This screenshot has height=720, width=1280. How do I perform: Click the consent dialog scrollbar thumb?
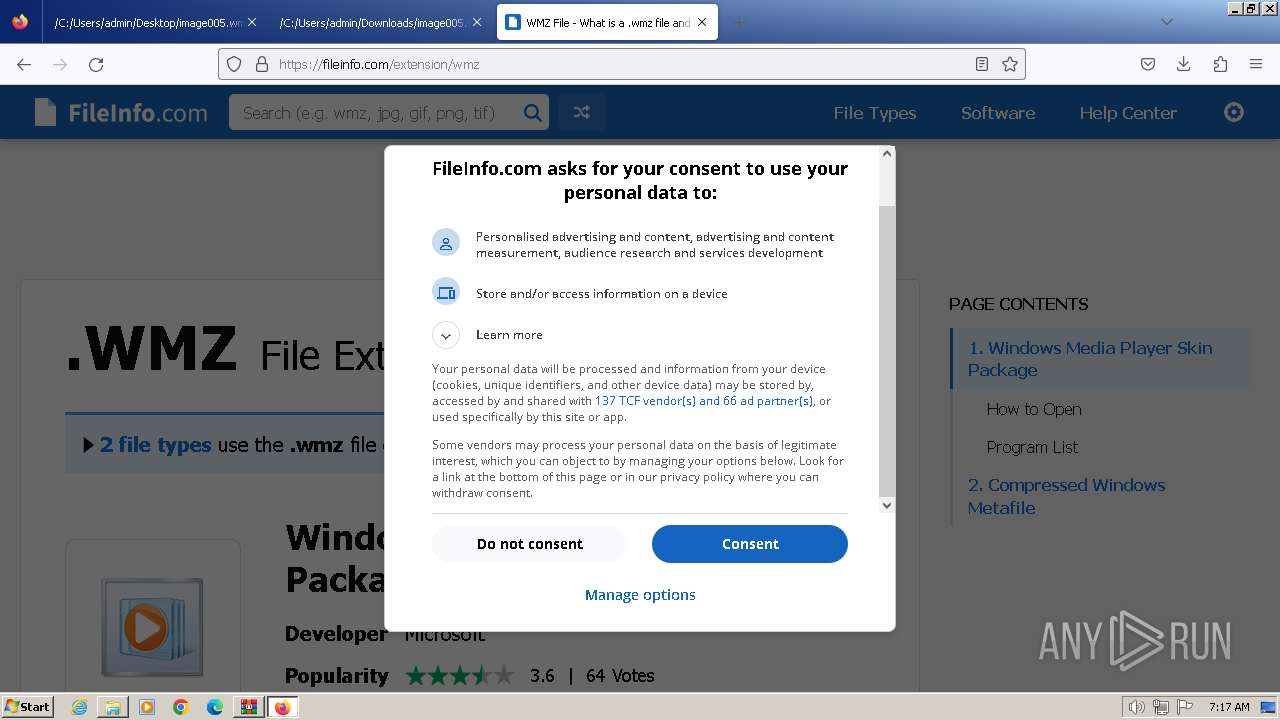pos(886,350)
